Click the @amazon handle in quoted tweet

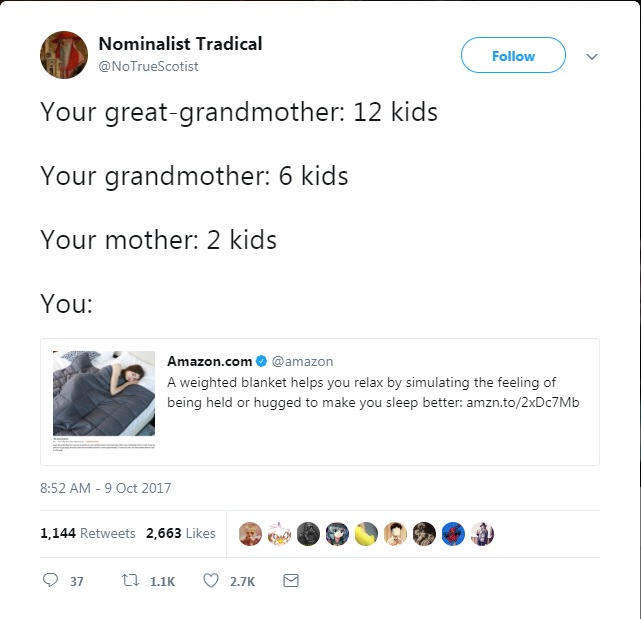tap(302, 361)
